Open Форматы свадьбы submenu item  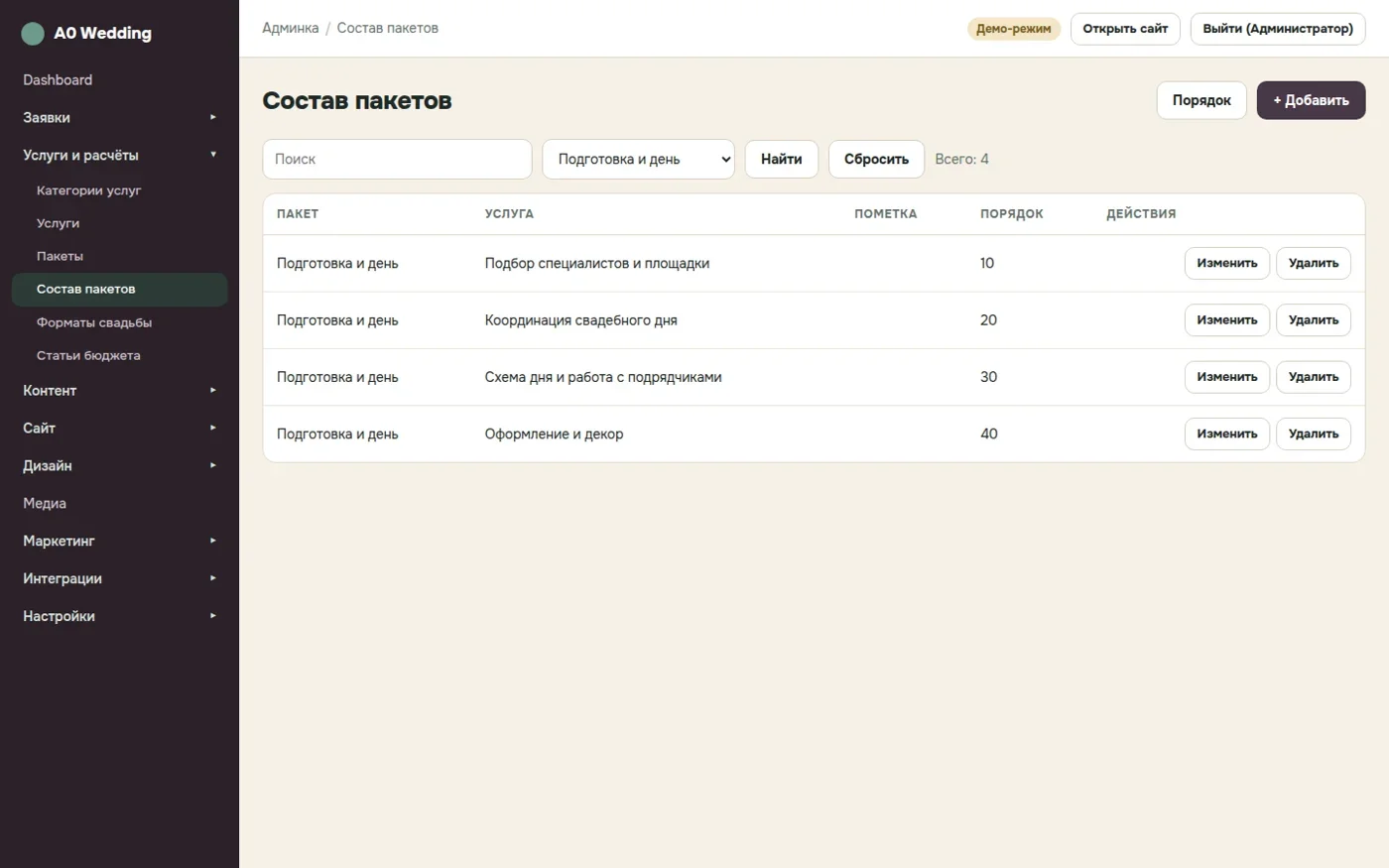click(119, 322)
